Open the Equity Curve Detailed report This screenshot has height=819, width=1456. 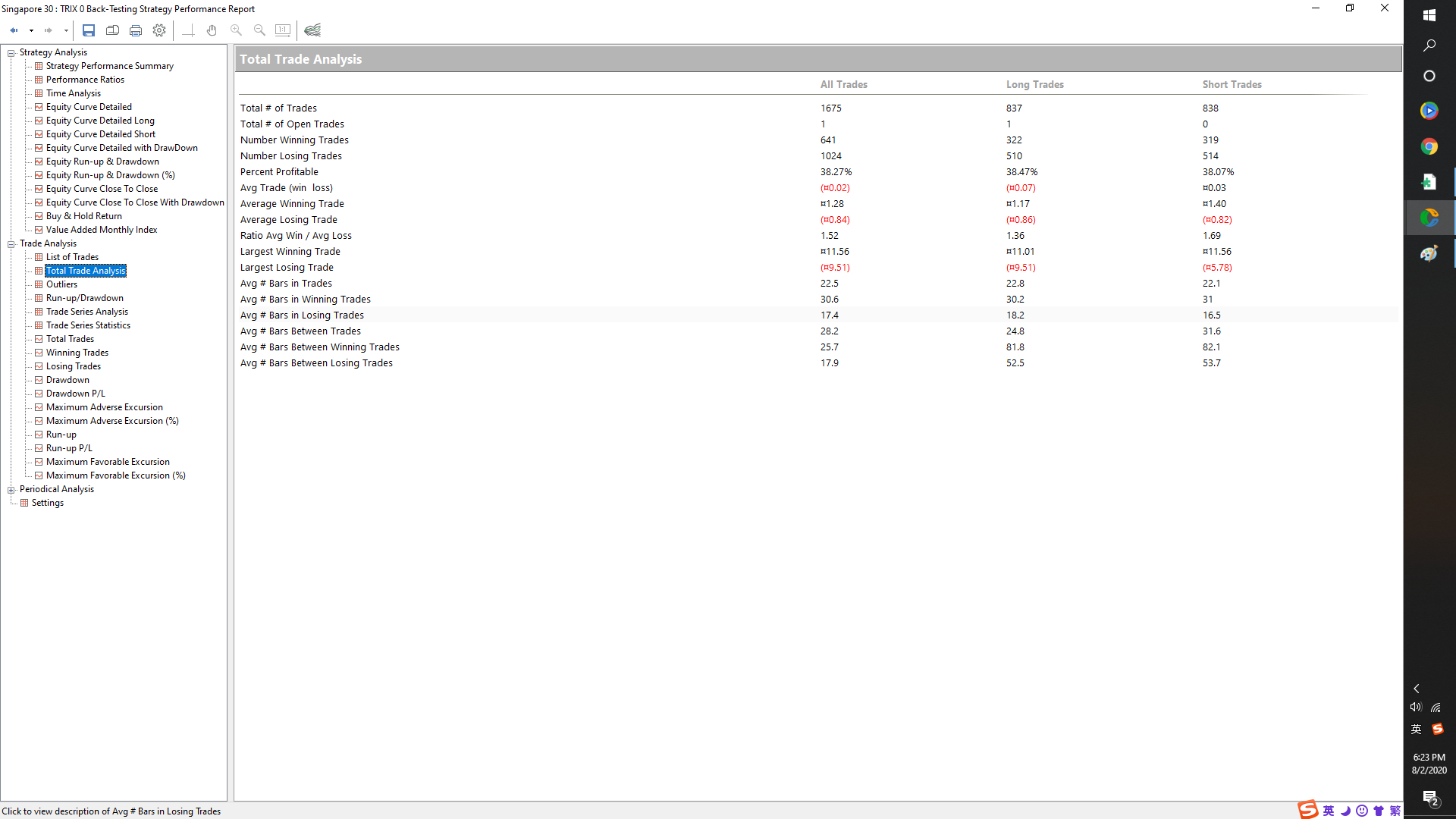89,106
